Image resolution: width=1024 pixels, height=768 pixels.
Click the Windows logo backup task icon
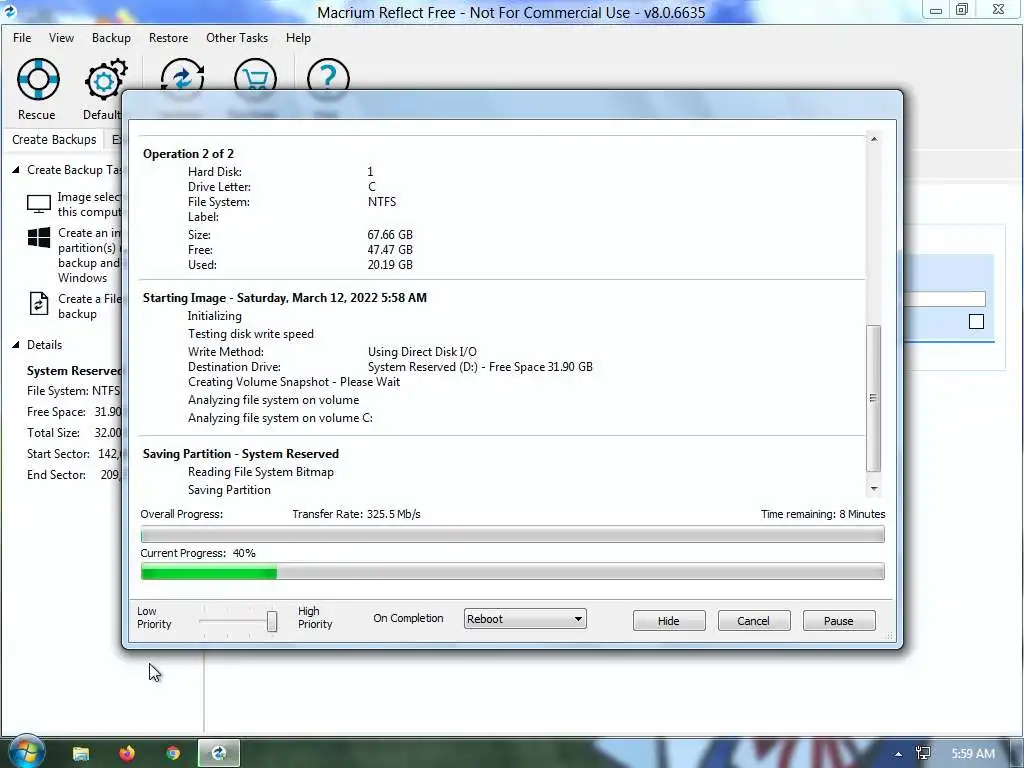click(x=39, y=238)
